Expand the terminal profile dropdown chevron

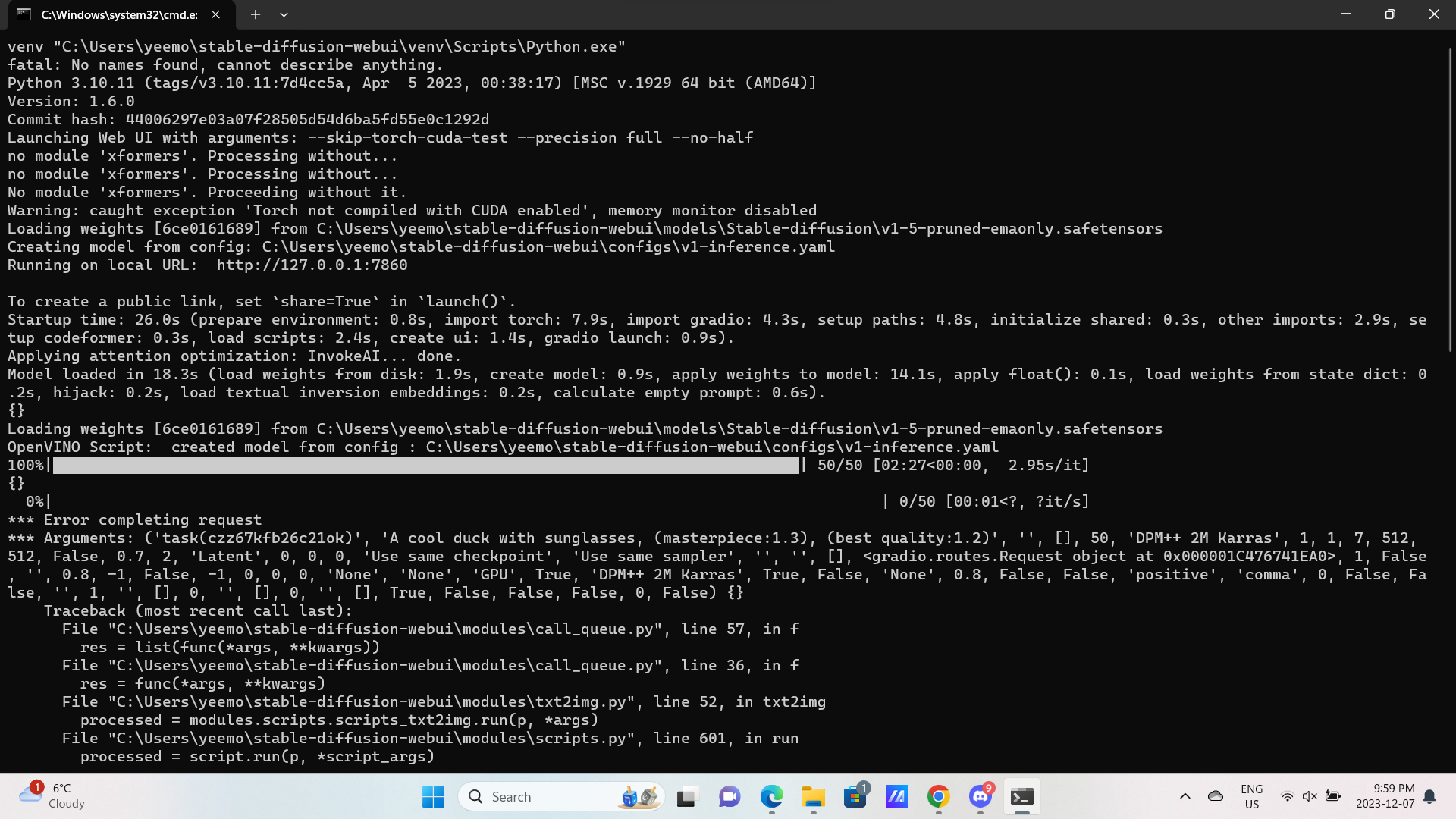(x=284, y=14)
